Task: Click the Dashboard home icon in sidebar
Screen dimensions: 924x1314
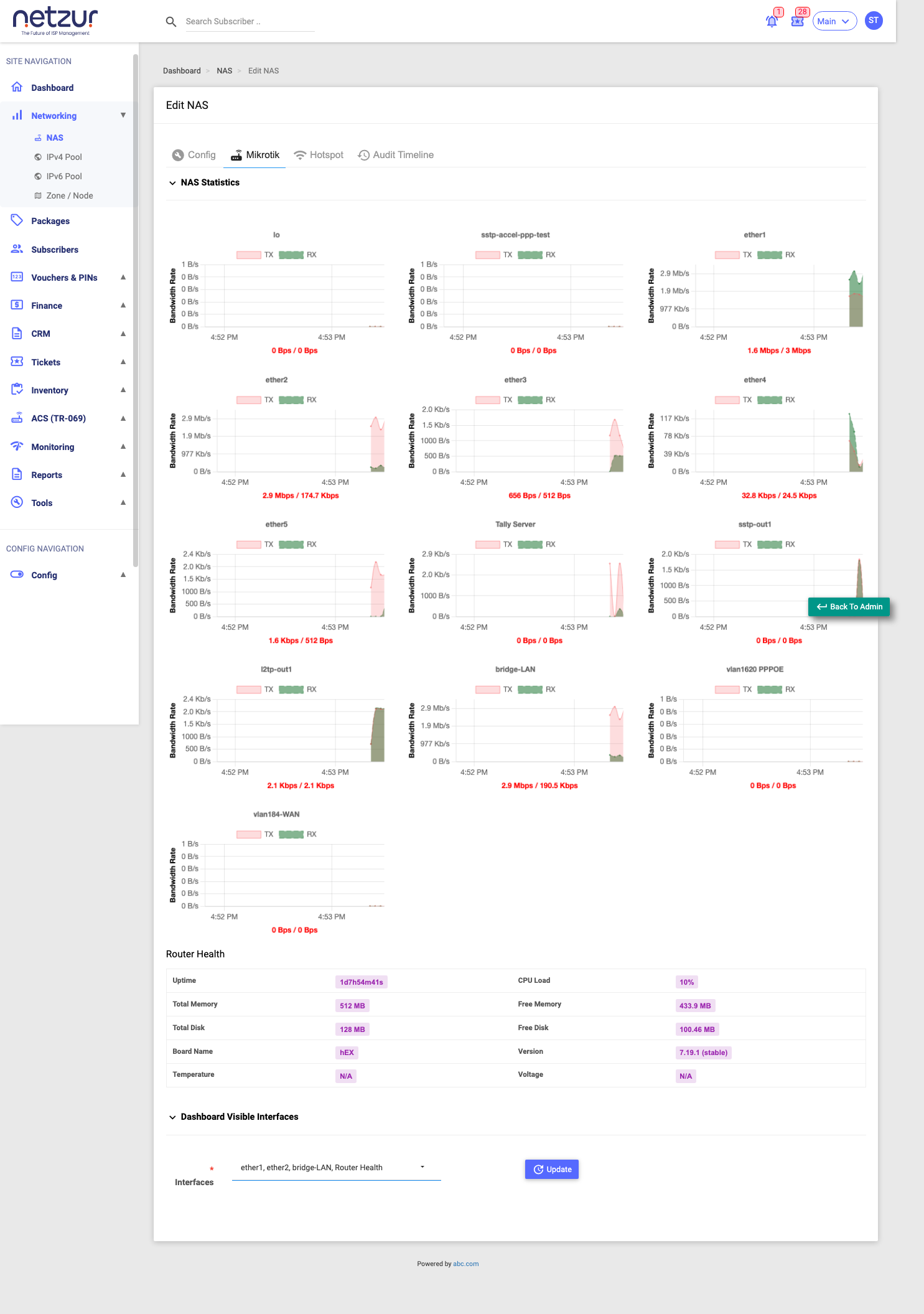Action: [17, 87]
